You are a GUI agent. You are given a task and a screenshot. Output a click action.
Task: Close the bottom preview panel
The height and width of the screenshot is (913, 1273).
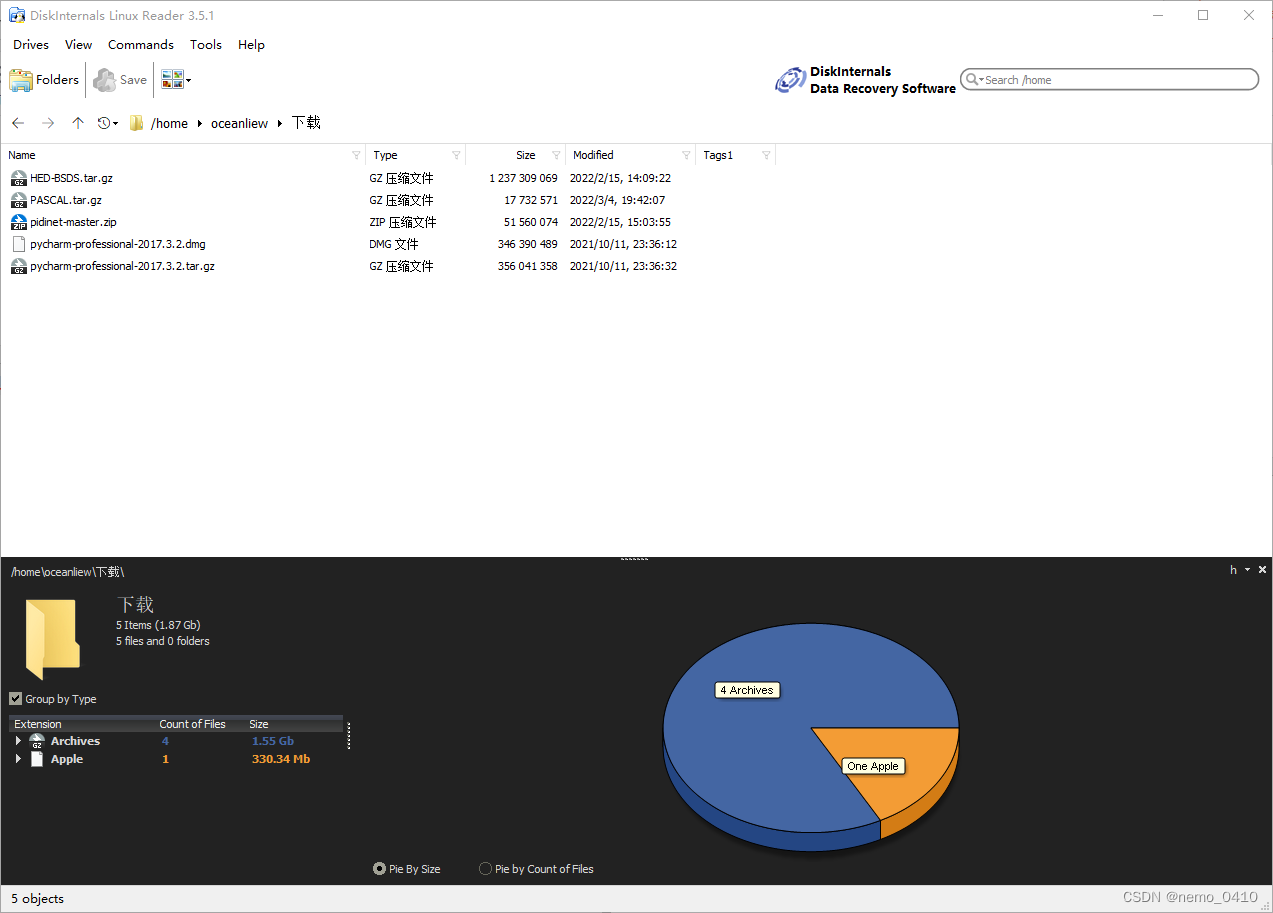click(1262, 570)
